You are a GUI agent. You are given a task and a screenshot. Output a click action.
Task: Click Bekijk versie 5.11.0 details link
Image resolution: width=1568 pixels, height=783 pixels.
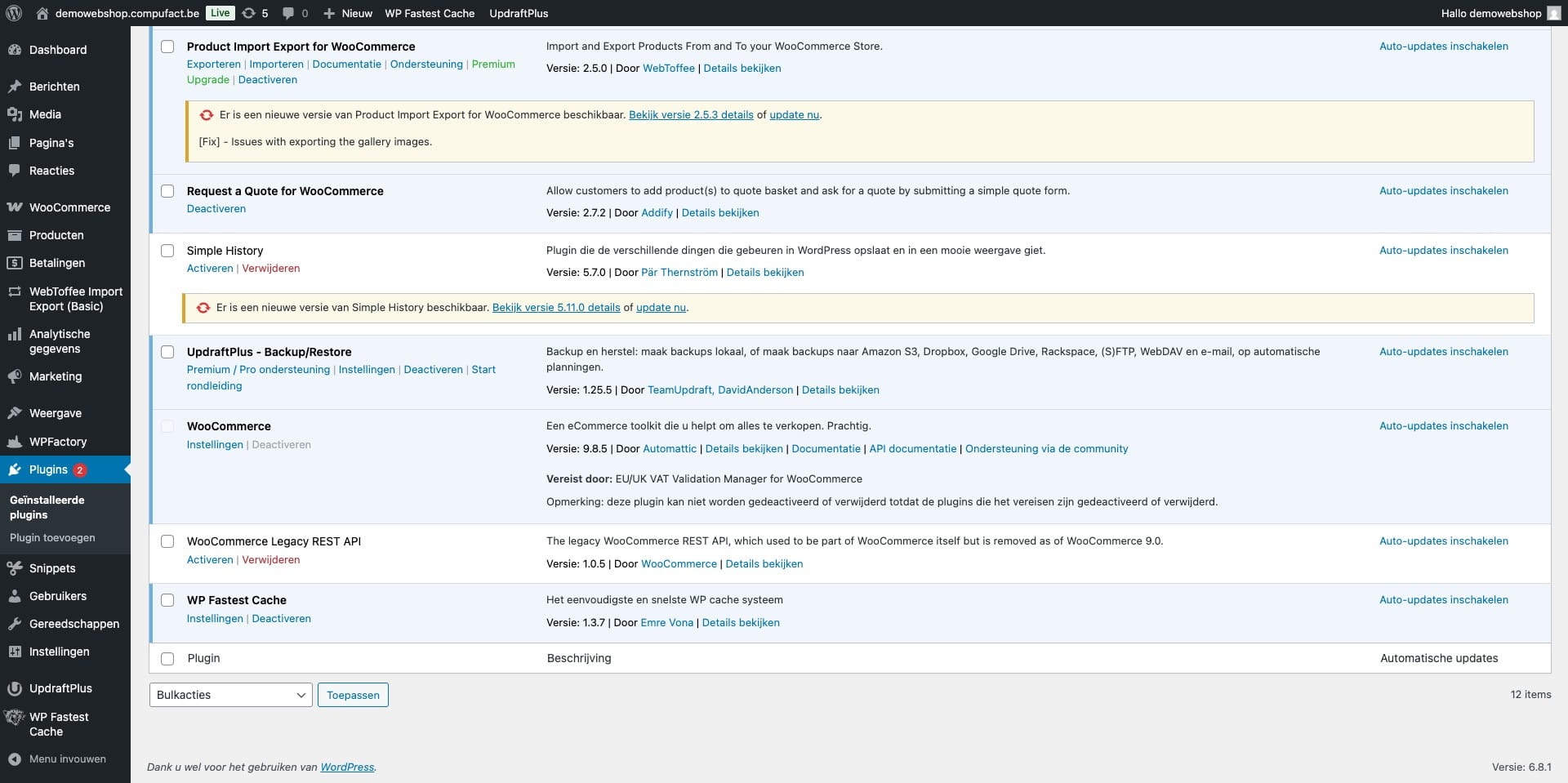556,308
